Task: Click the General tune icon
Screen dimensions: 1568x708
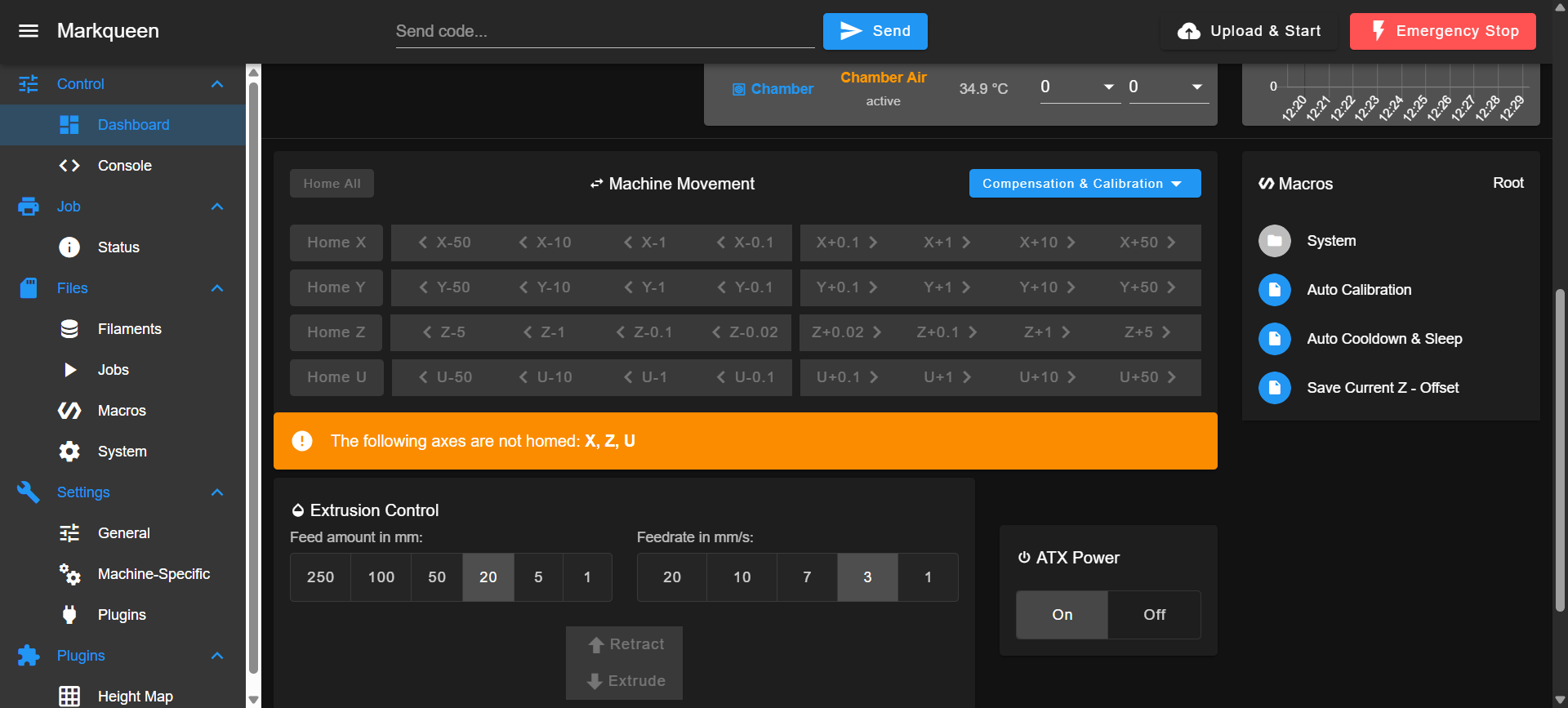Action: [x=69, y=533]
